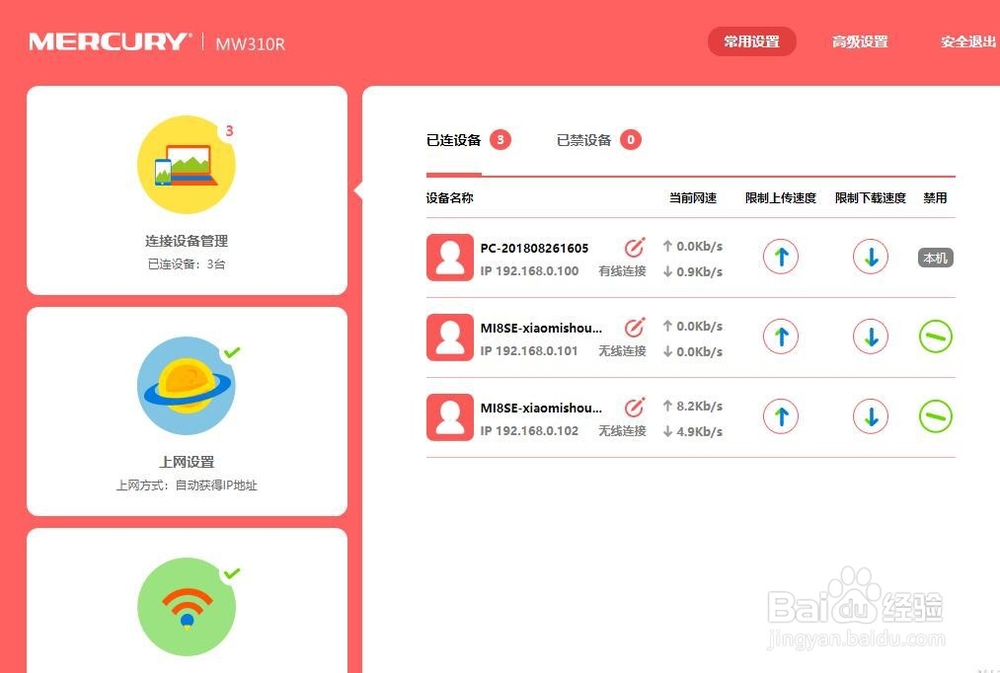Edit name of device at 192.168.0.102

pyautogui.click(x=634, y=407)
